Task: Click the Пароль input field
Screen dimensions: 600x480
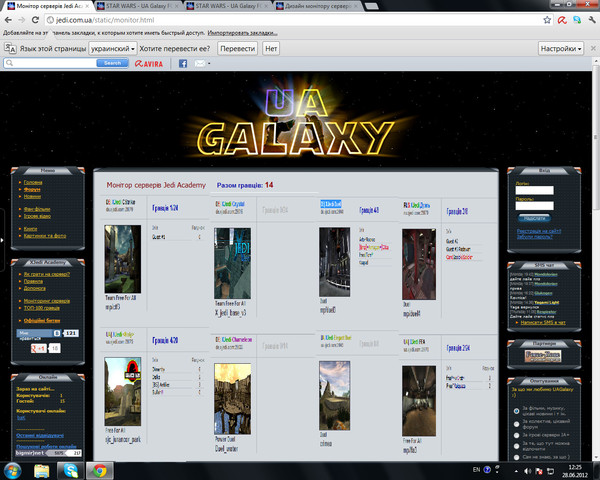Action: click(x=534, y=206)
